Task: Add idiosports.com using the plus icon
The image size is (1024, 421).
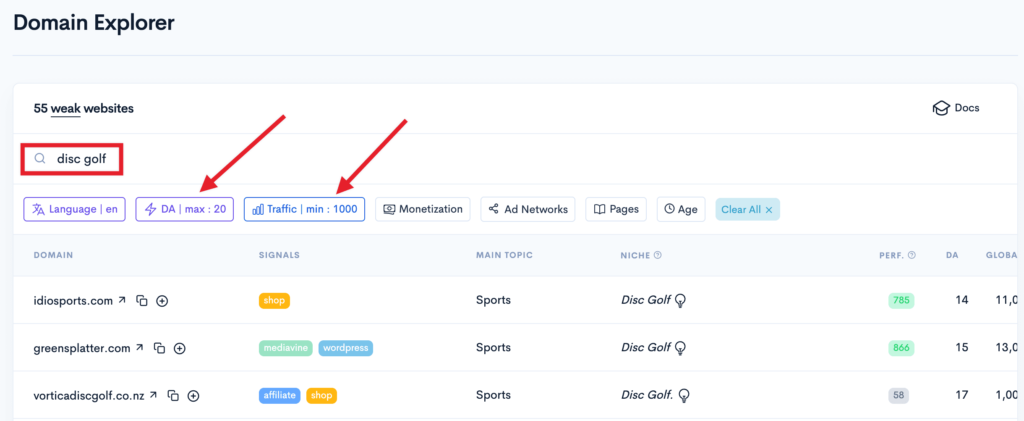Action: click(162, 300)
